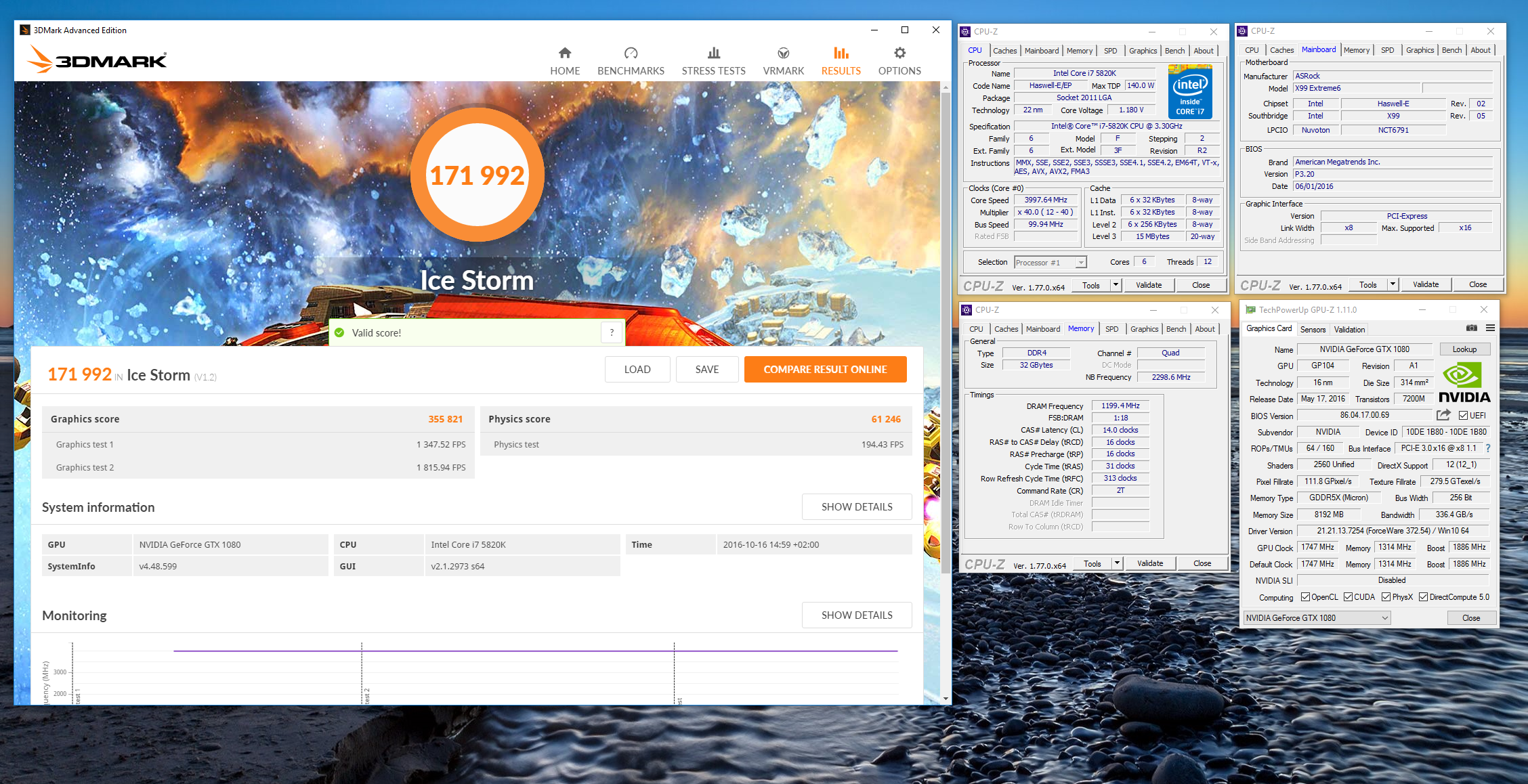Click the Graphics score value 355 821
This screenshot has width=1528, height=784.
tap(445, 419)
